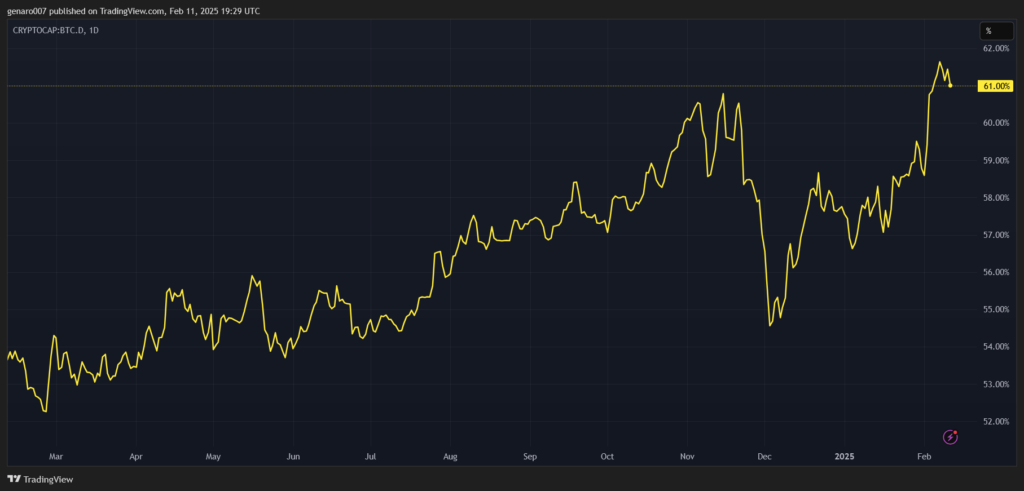Click the Dec label on the time axis

(x=765, y=456)
